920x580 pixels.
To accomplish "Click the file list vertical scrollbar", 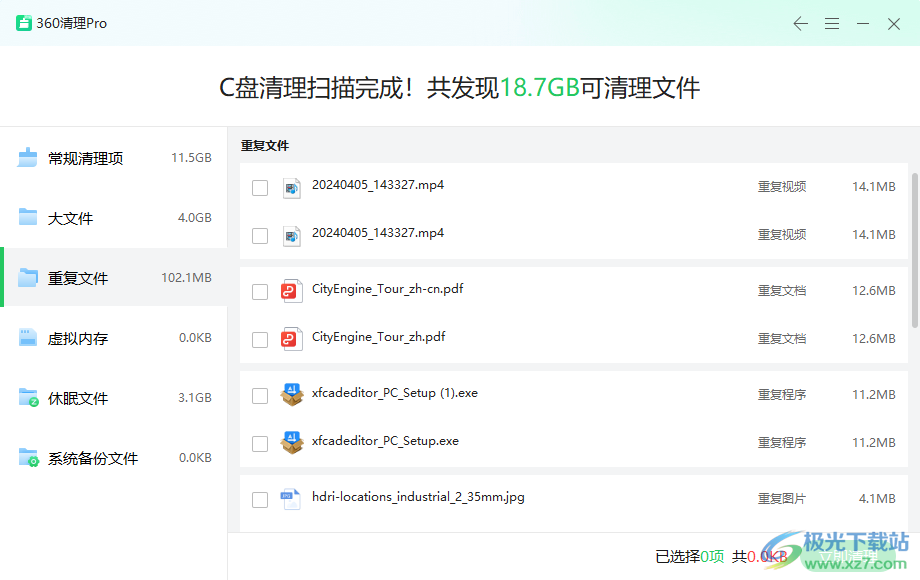I will coord(914,250).
